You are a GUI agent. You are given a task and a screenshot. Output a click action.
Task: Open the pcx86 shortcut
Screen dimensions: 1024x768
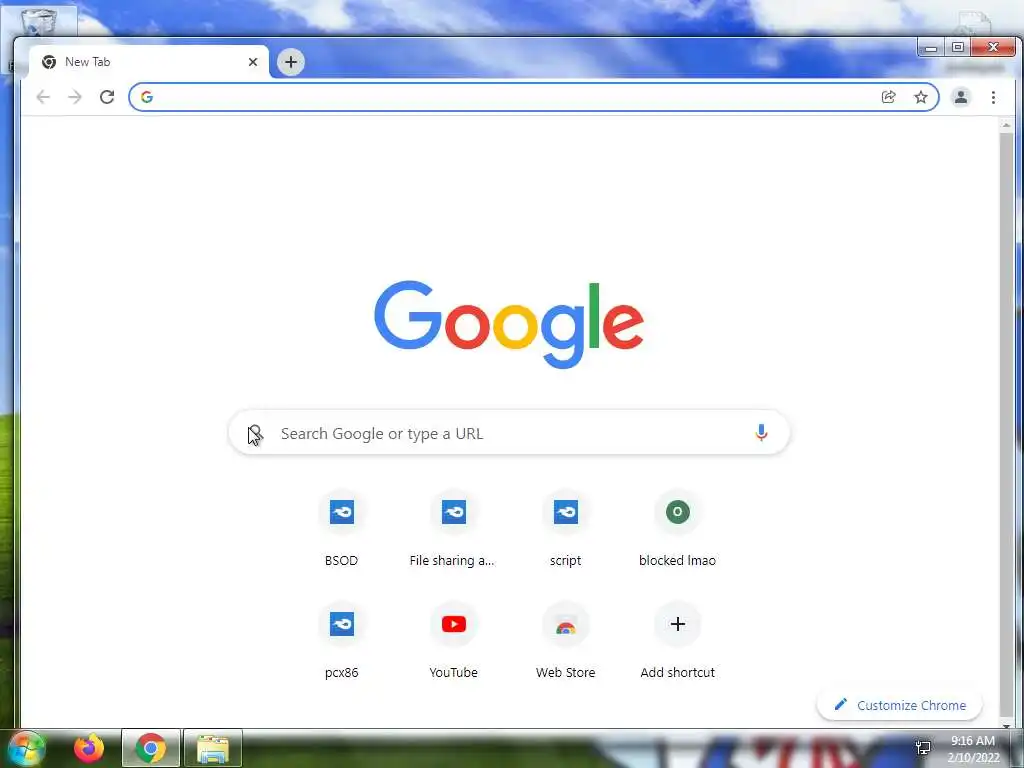pyautogui.click(x=342, y=641)
